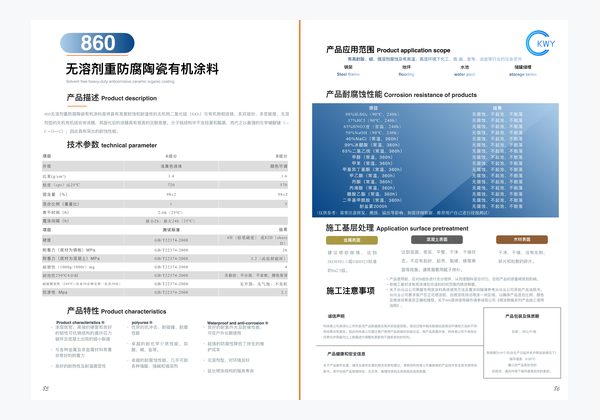Click the "技术参数 technical parameter" heading

[x=112, y=145]
